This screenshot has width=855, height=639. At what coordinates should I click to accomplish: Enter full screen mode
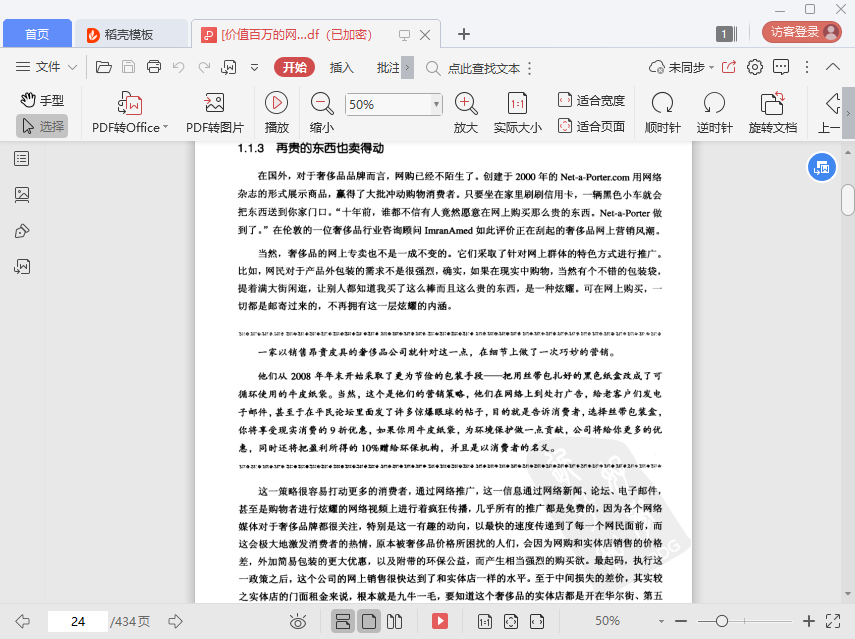tap(833, 621)
